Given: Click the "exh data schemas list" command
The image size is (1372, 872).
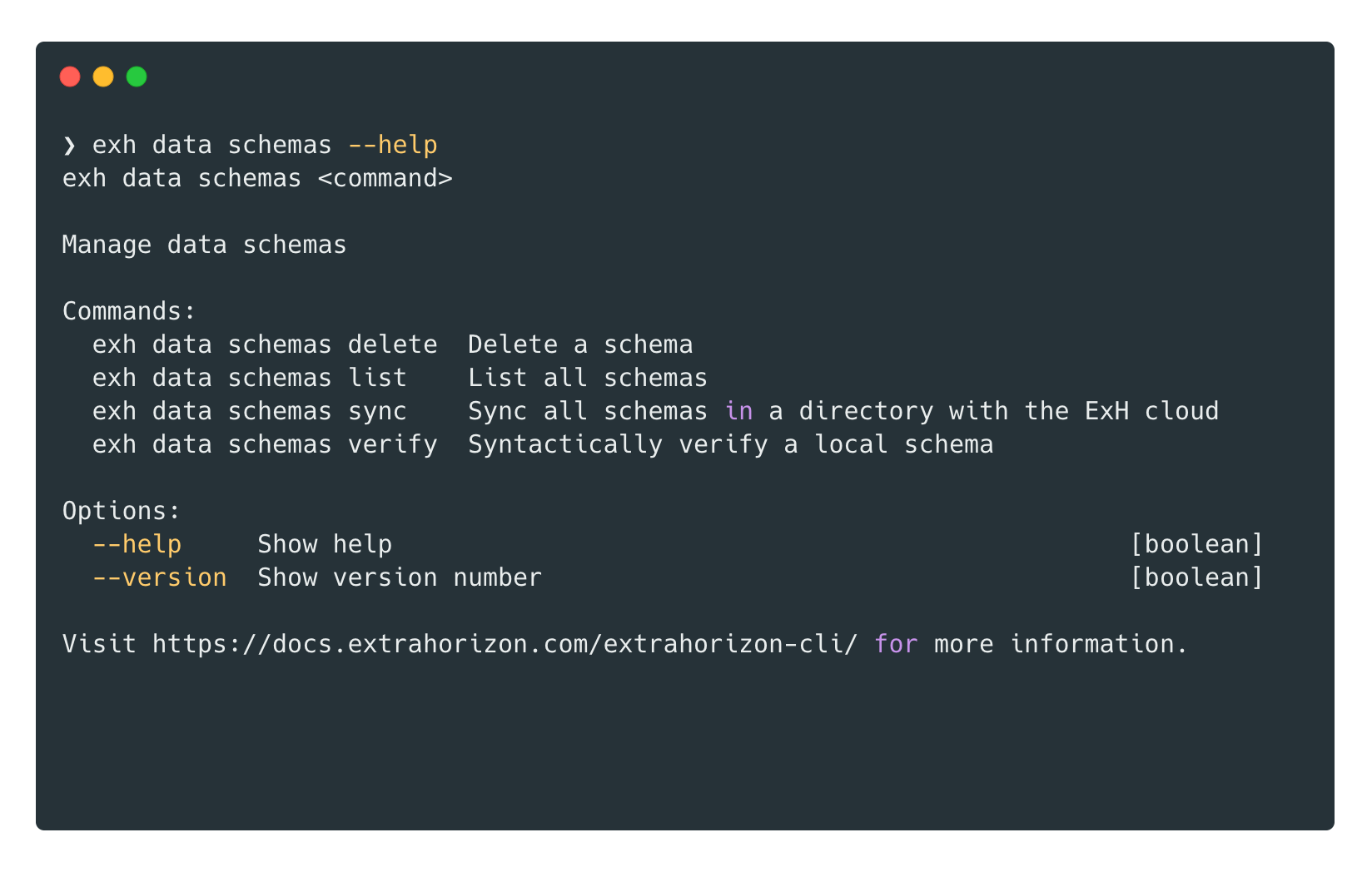Looking at the screenshot, I should coord(249,379).
